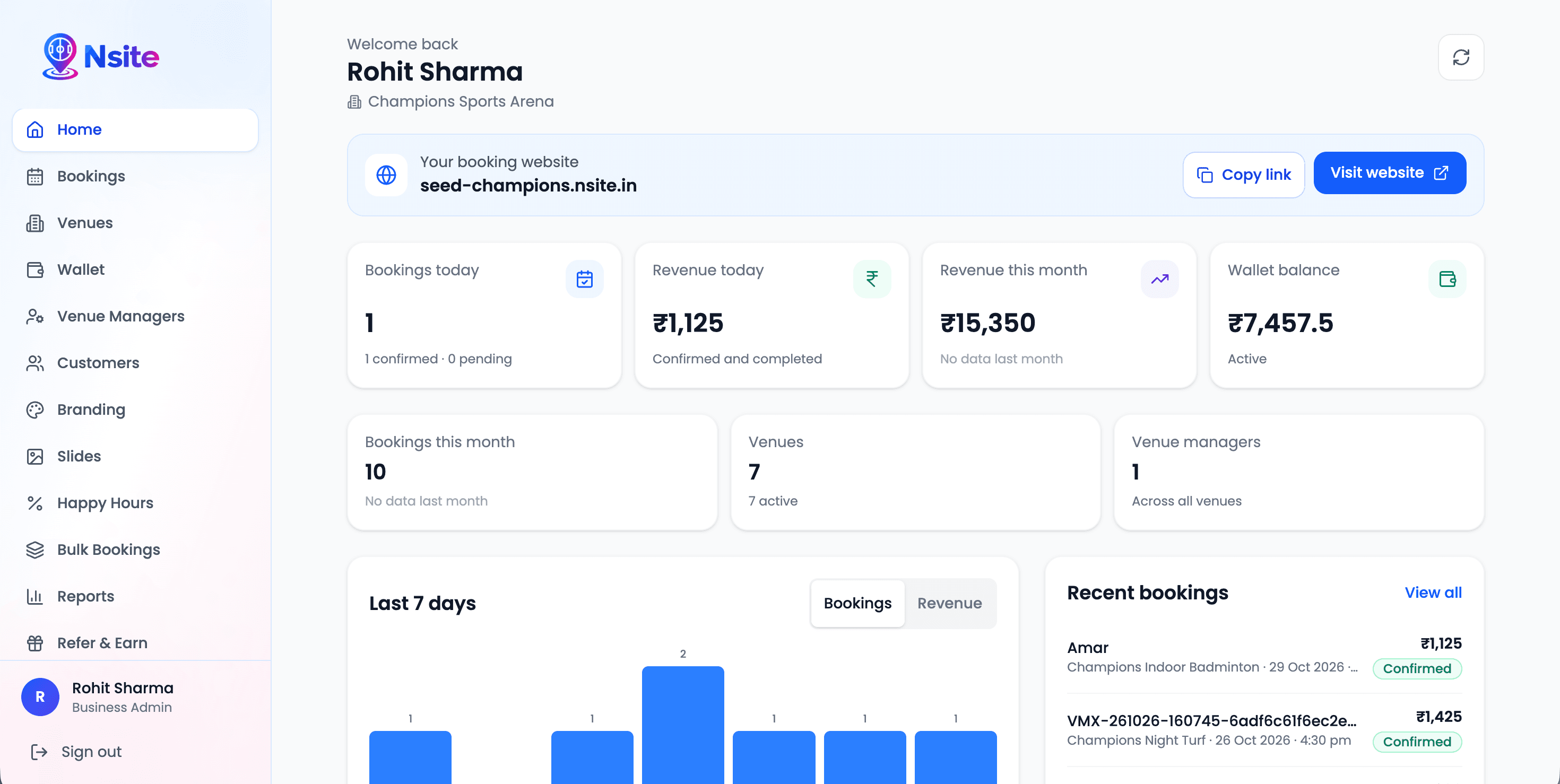The width and height of the screenshot is (1560, 784).
Task: Open the Customers page
Action: [x=135, y=363]
